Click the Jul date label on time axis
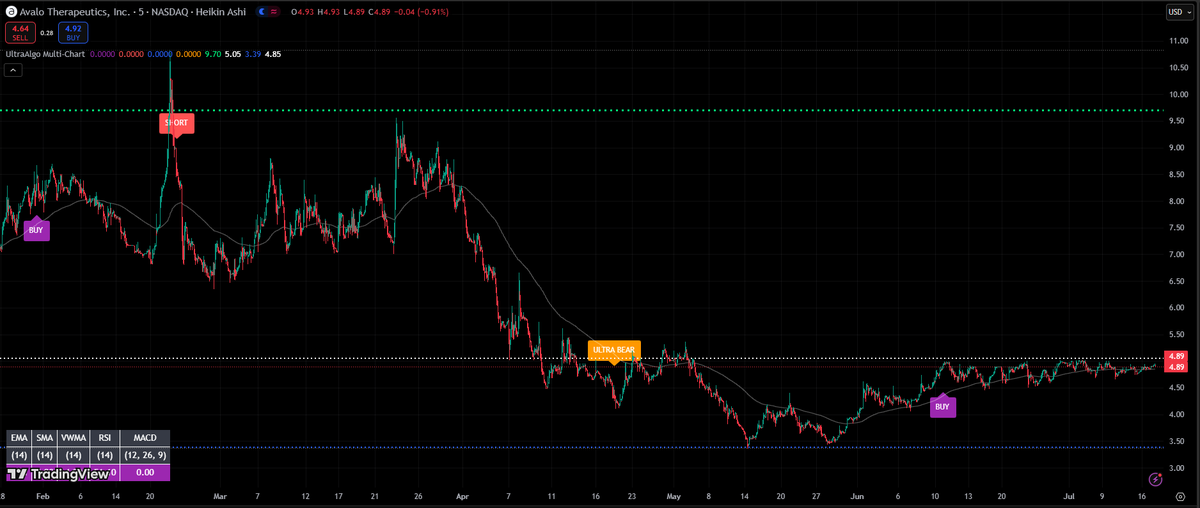The width and height of the screenshot is (1200, 508). (1069, 495)
